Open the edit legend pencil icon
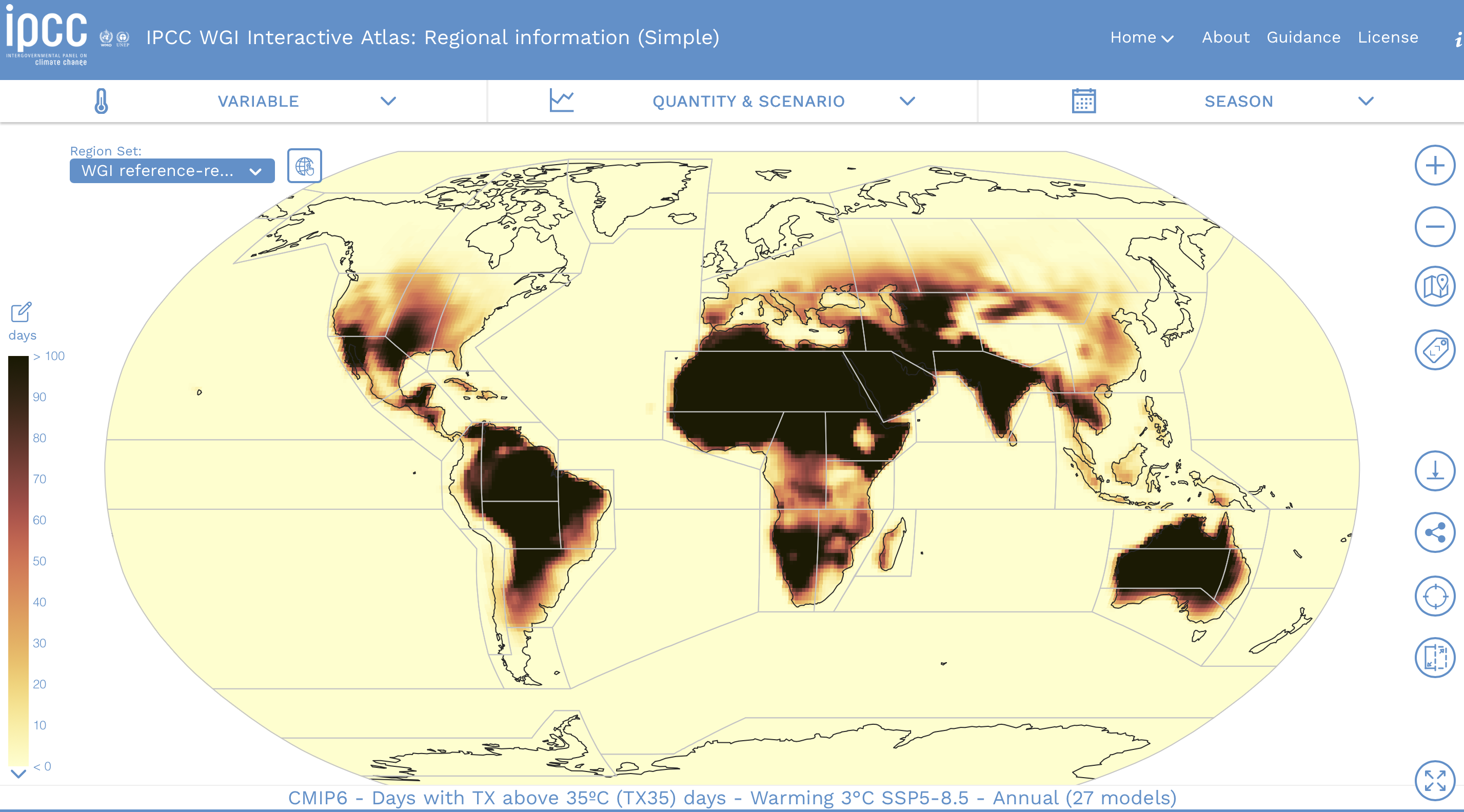Viewport: 1464px width, 812px height. [21, 311]
